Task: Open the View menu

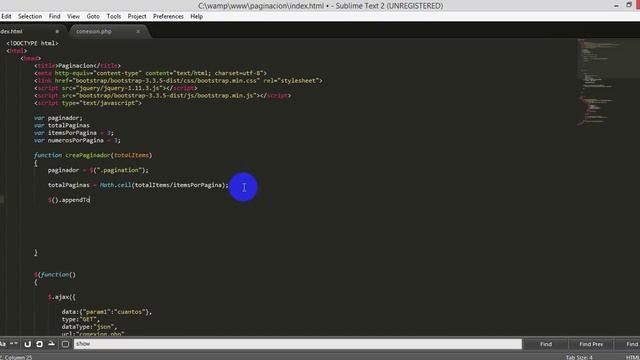Action: coord(73,16)
